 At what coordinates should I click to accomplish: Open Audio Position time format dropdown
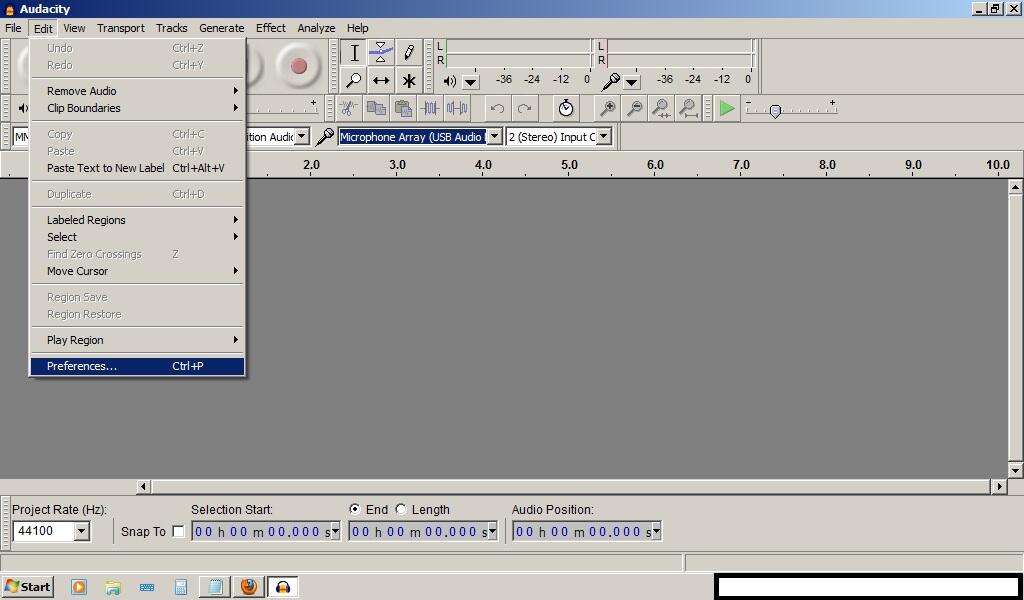657,531
